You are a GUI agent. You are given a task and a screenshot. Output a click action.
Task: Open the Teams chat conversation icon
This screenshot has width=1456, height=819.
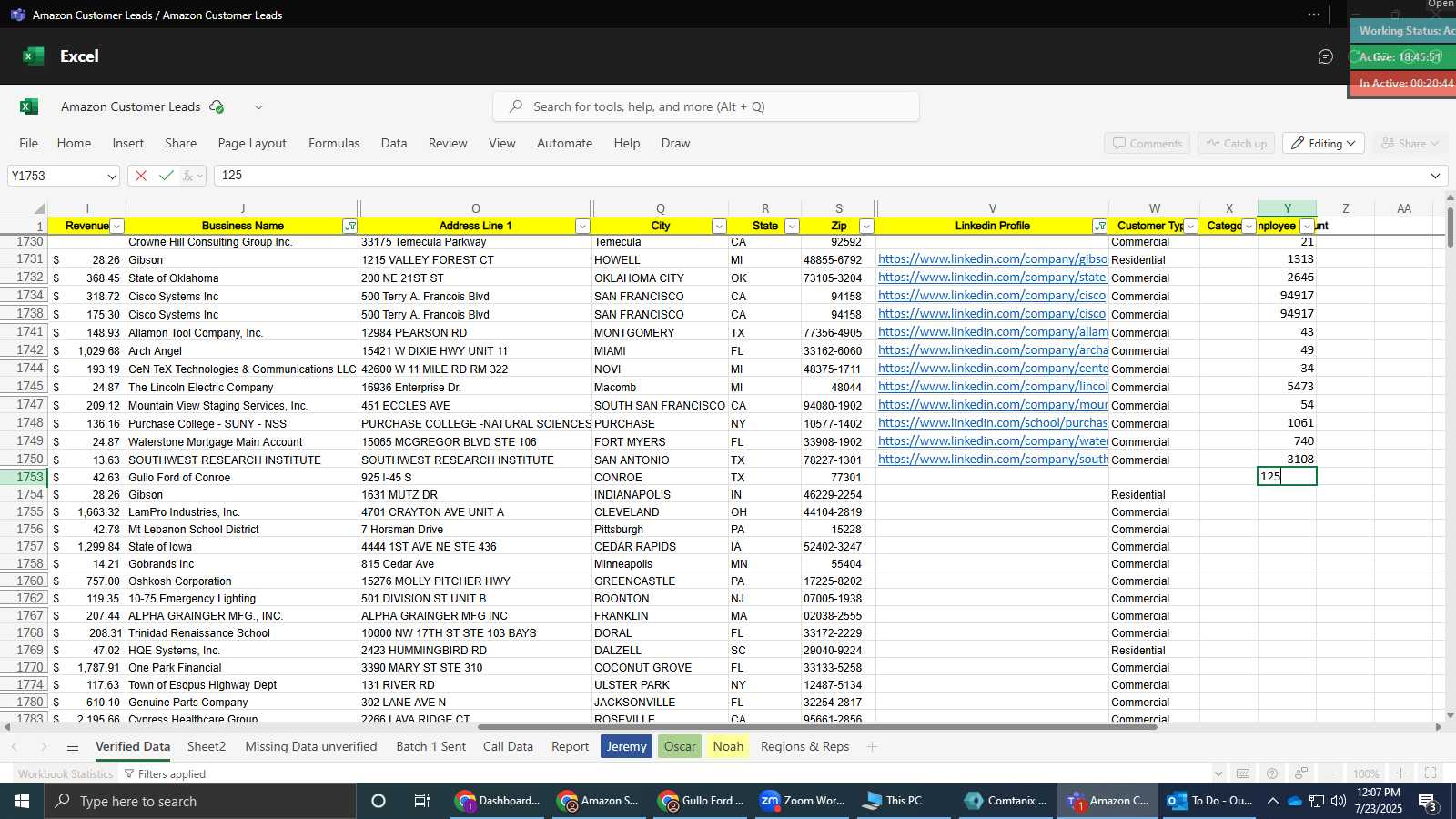point(1326,56)
